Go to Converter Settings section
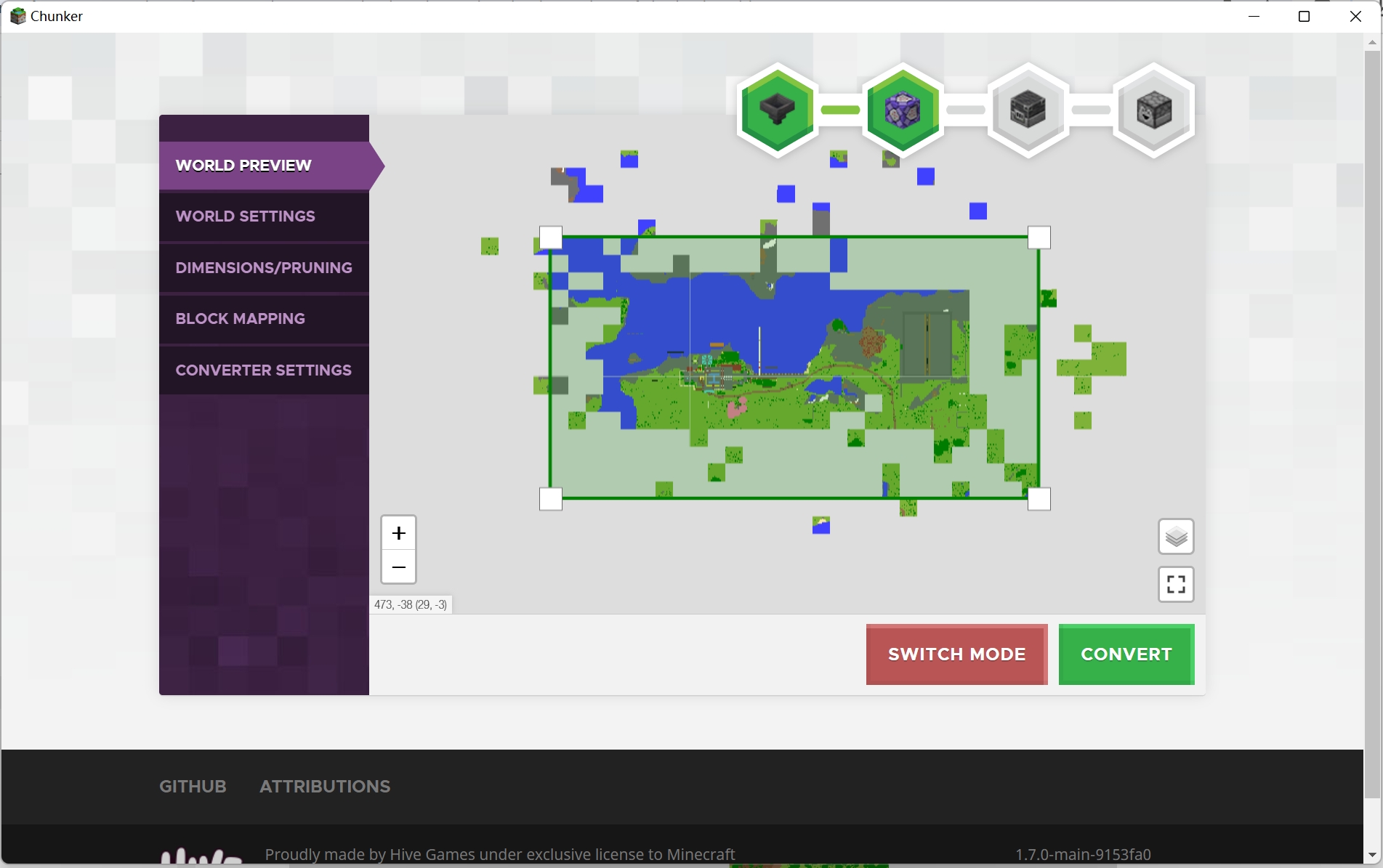The image size is (1383, 868). point(264,370)
